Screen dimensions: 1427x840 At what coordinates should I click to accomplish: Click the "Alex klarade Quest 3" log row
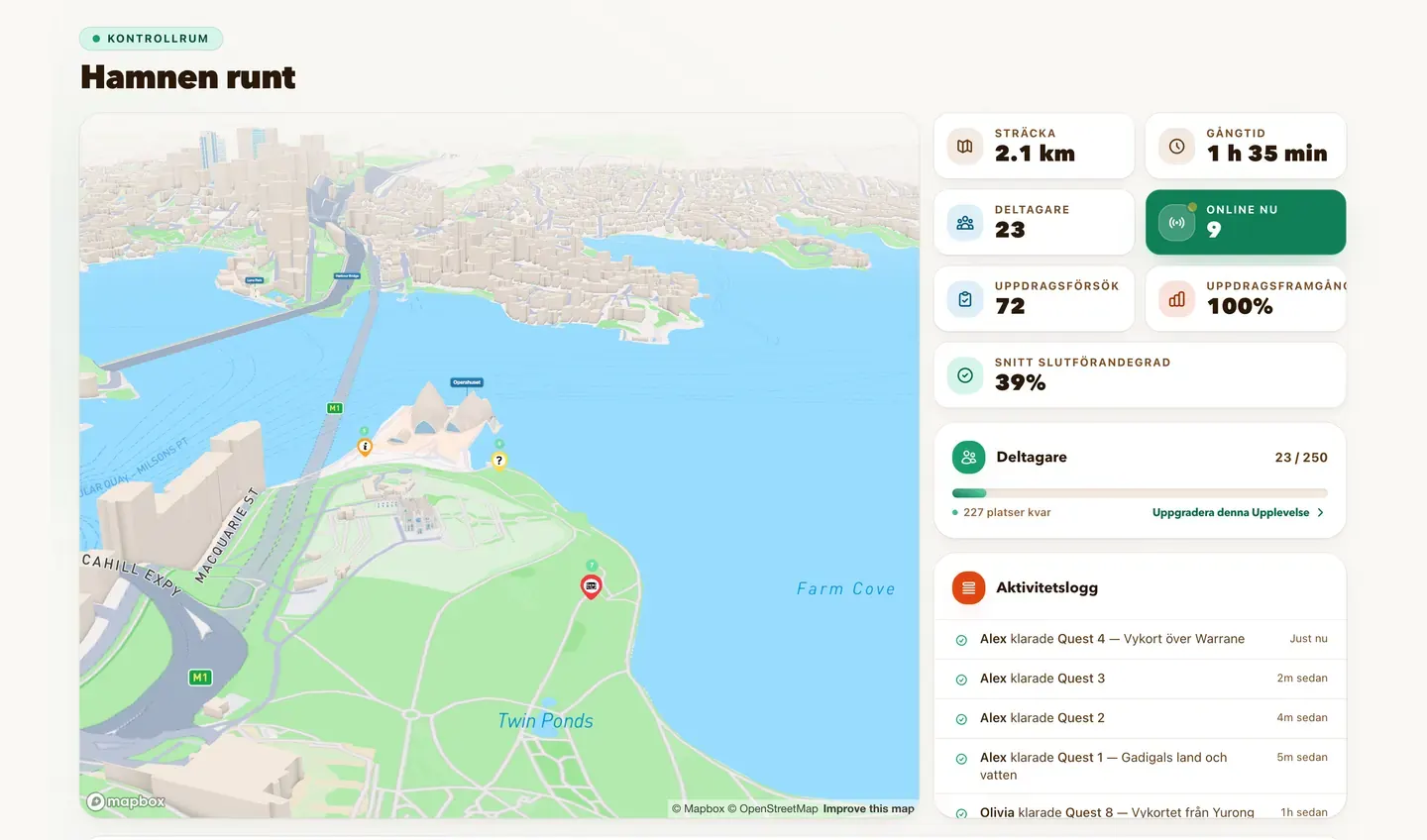[1140, 679]
